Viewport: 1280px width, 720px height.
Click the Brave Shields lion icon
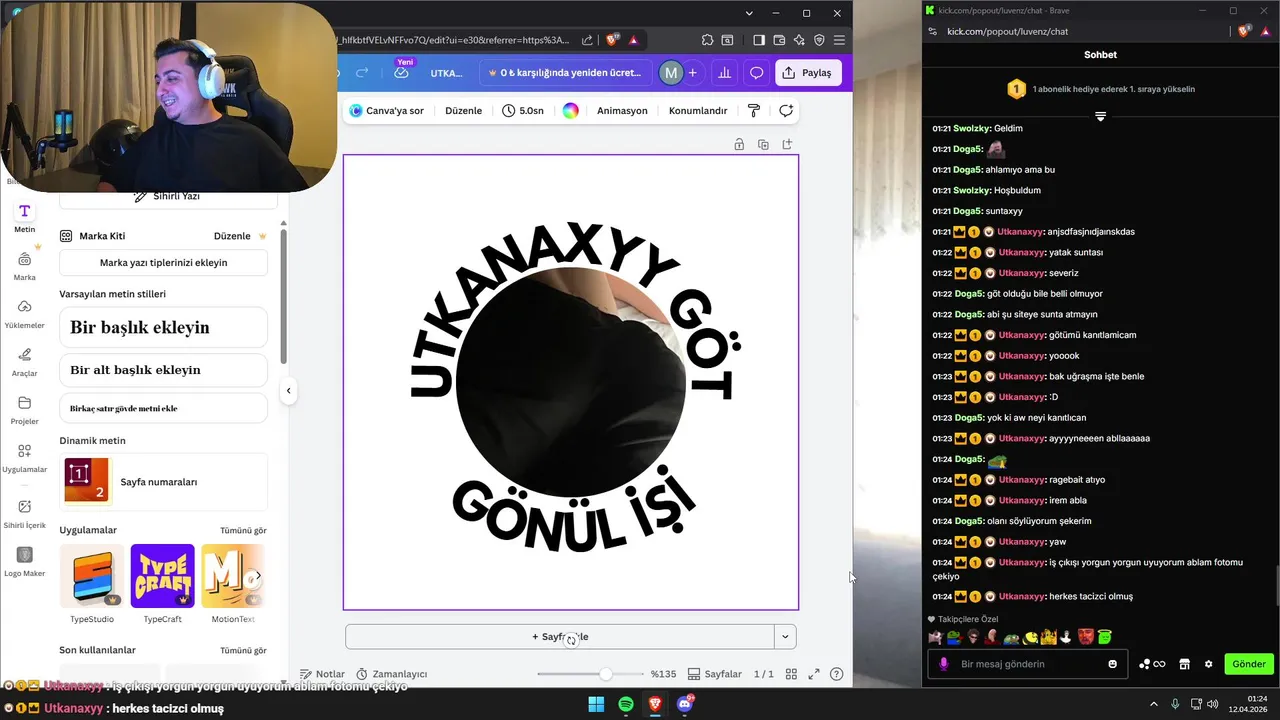click(612, 40)
